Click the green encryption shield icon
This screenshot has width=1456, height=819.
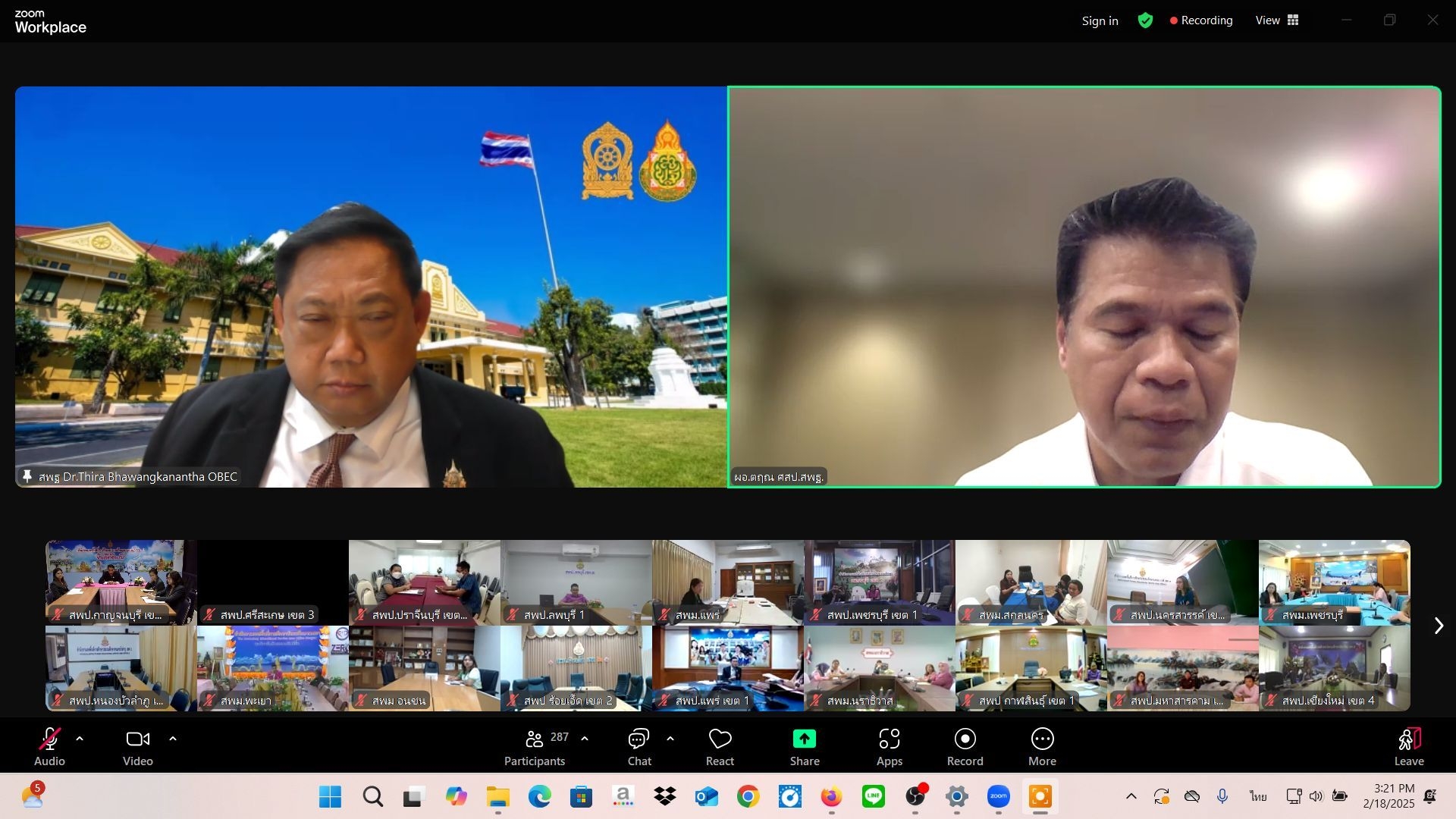point(1145,20)
